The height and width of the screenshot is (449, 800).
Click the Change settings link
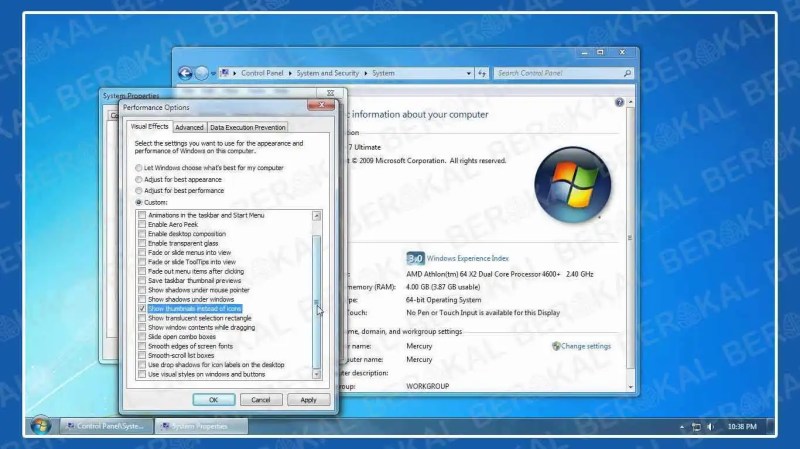click(586, 346)
